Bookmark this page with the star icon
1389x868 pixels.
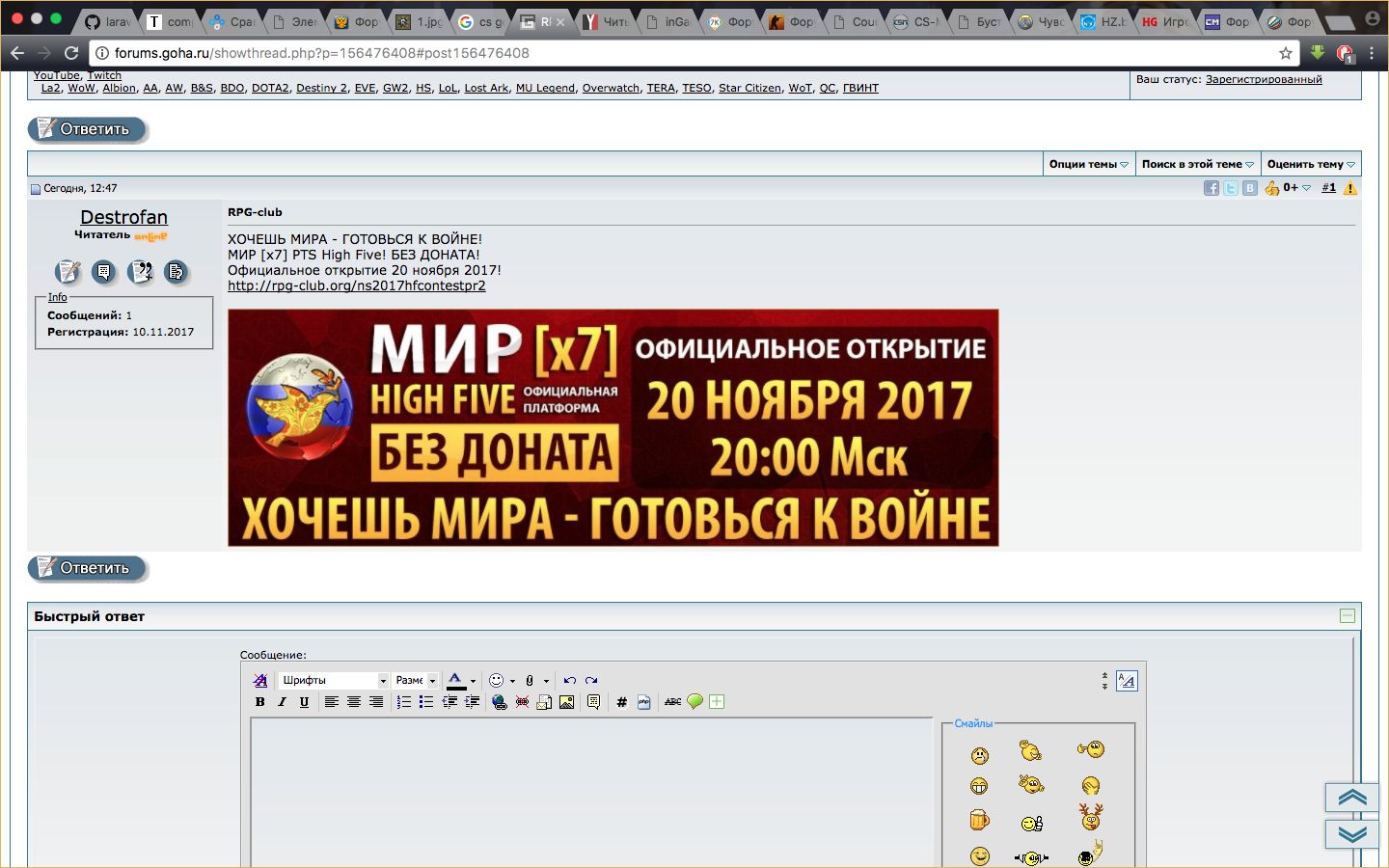coord(1285,53)
